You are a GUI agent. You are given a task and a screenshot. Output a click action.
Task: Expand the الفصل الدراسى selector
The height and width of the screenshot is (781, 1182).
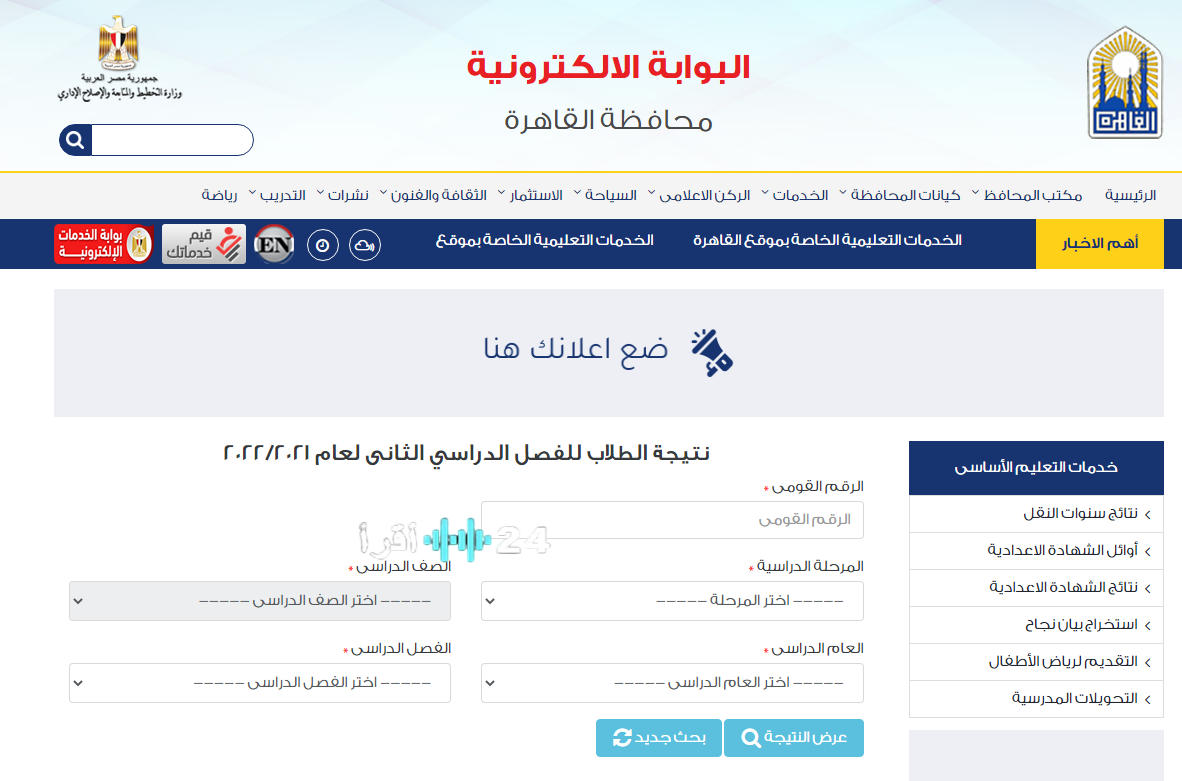click(x=259, y=683)
